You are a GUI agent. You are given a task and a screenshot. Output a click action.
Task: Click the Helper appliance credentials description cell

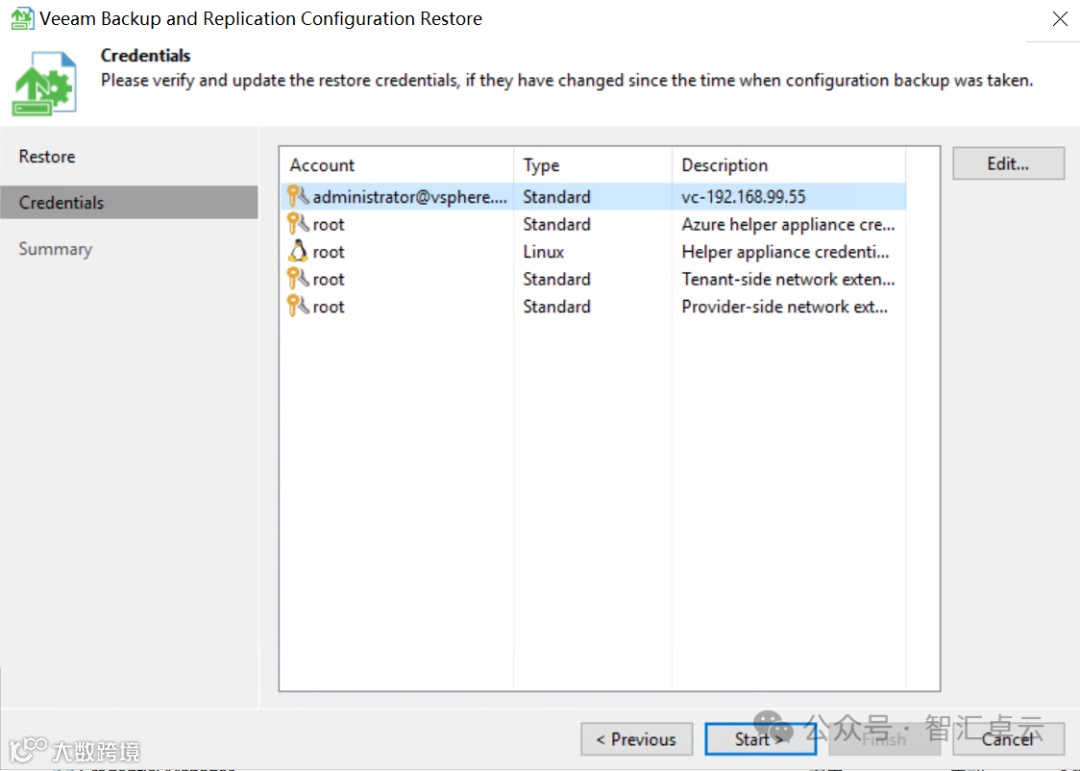785,252
